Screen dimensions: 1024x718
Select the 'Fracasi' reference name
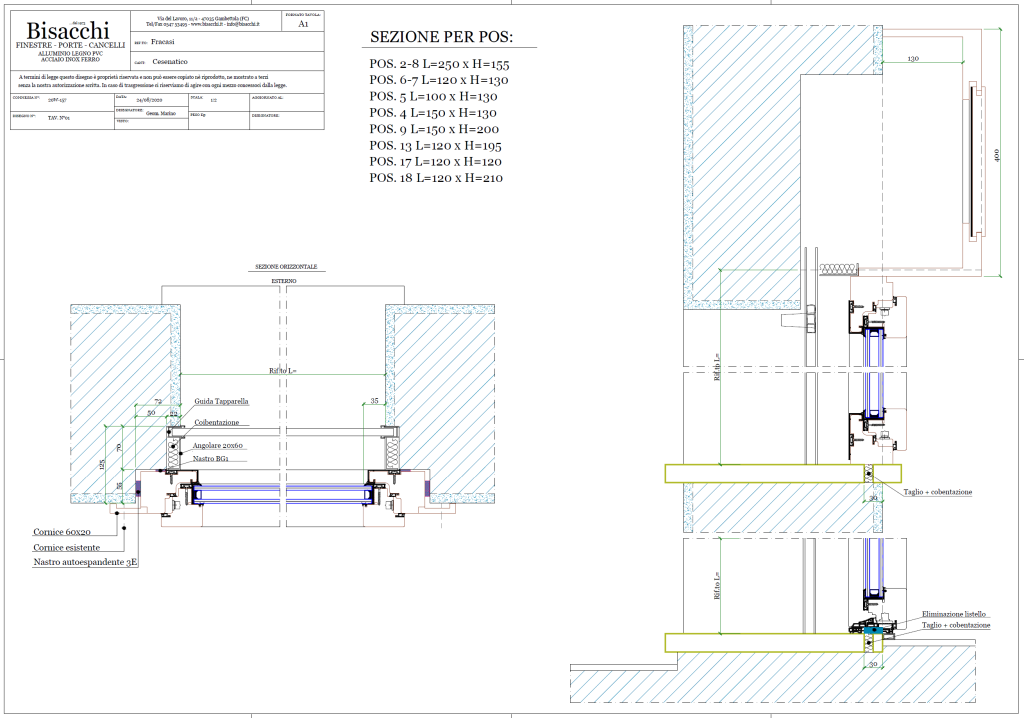(x=163, y=41)
